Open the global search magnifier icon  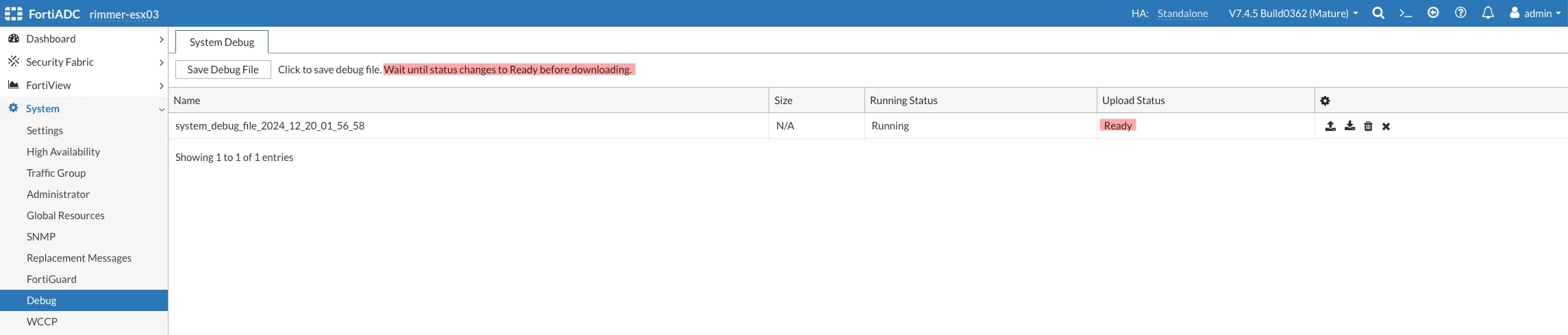pos(1378,13)
